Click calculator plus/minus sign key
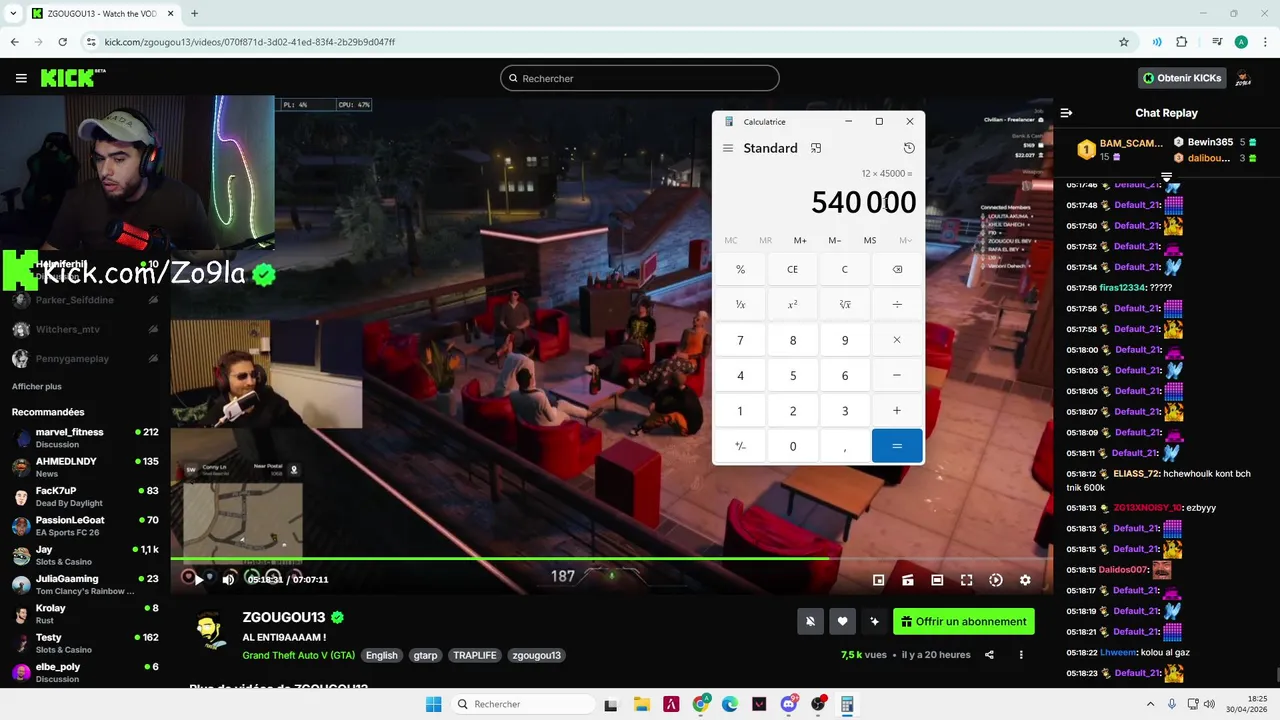Image resolution: width=1280 pixels, height=720 pixels. (741, 446)
